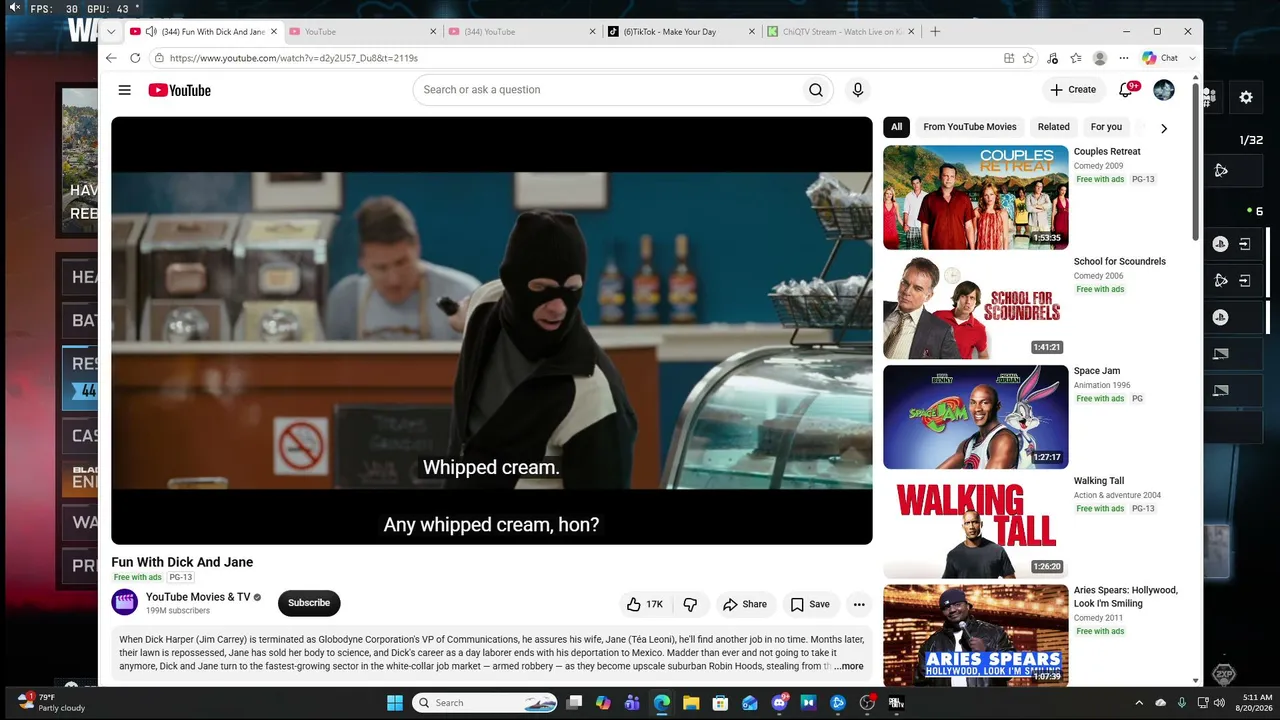This screenshot has height=720, width=1280.
Task: Add this page to browser favorites
Action: (1028, 58)
